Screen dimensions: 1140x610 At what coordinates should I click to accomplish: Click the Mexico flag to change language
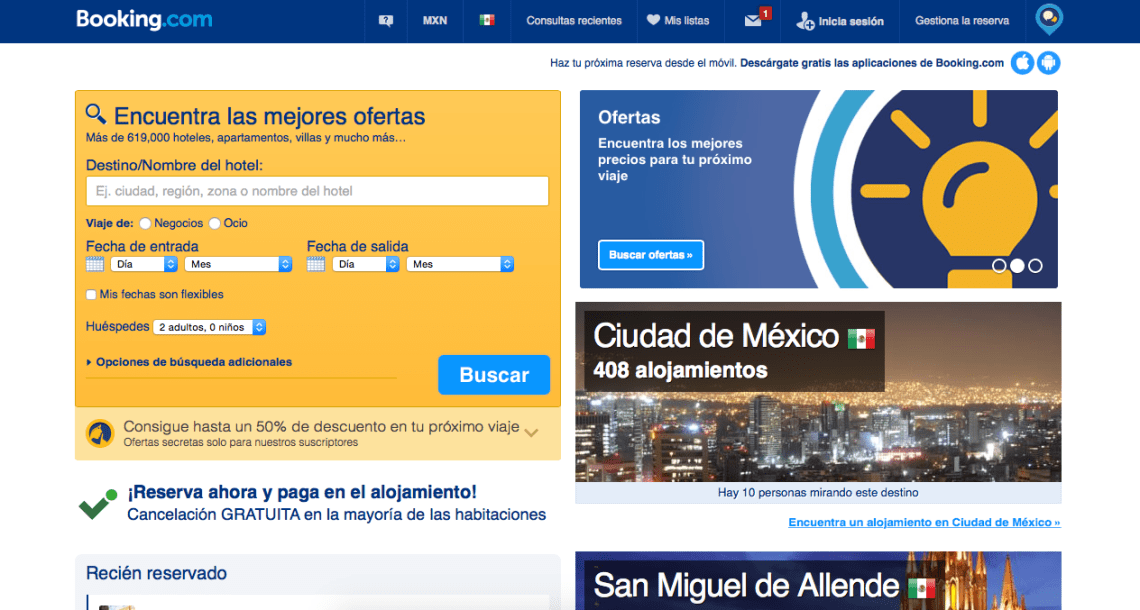pos(486,19)
